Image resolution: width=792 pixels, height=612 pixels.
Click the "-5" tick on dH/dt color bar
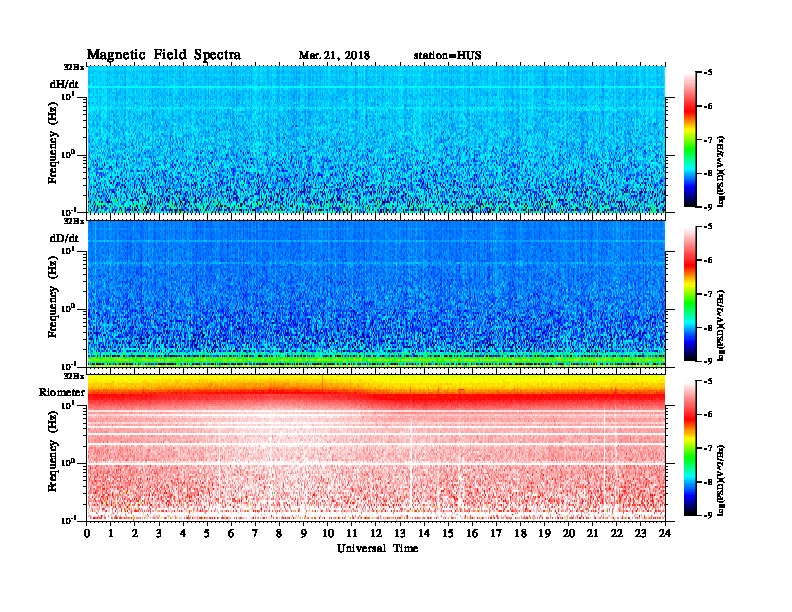(x=707, y=73)
